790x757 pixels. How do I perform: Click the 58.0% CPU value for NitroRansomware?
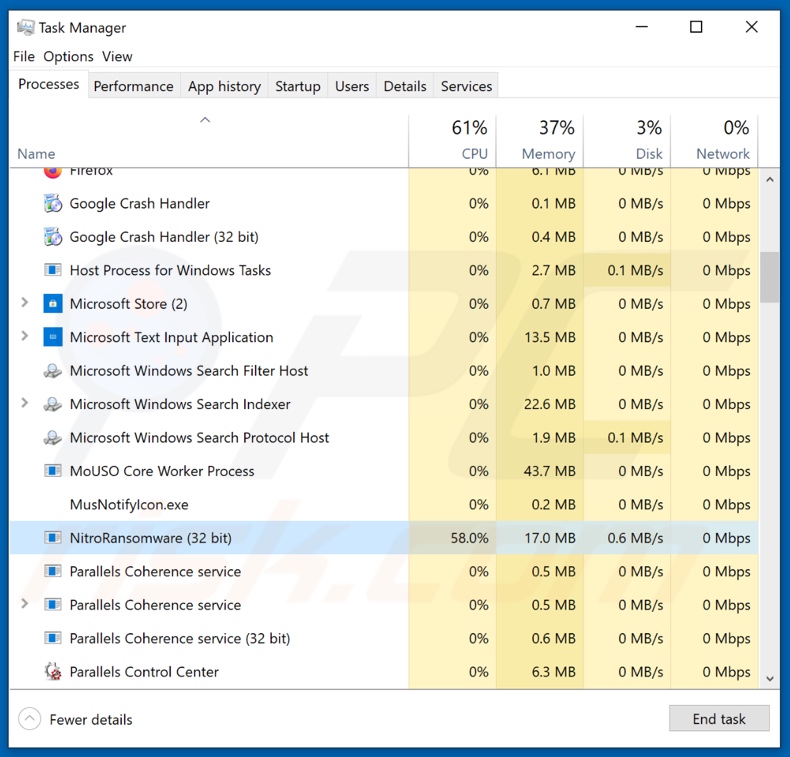[469, 538]
